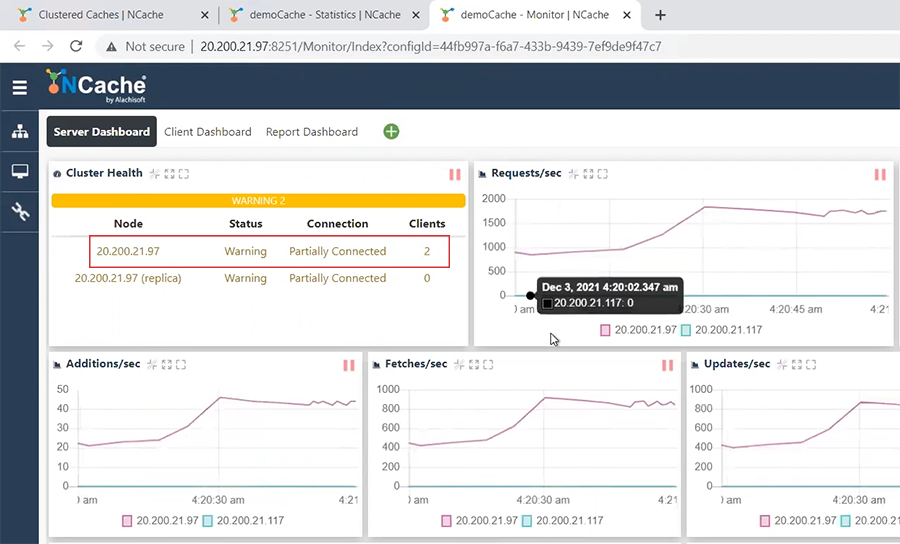The image size is (900, 544).
Task: Close the demoCache Statistics browser tab
Action: coord(416,15)
